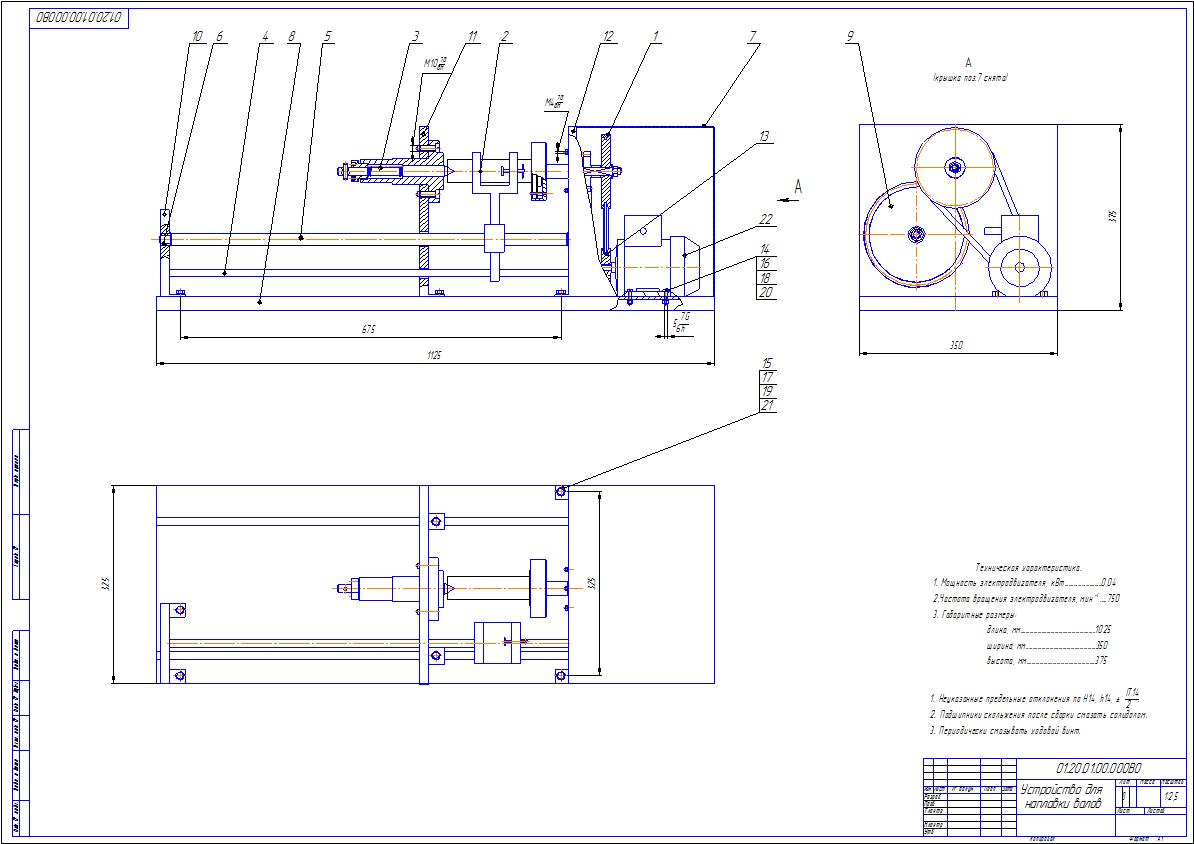Viewport: 1194px width, 844px height.
Task: Select position callout number 7 for the cover
Action: coord(752,36)
